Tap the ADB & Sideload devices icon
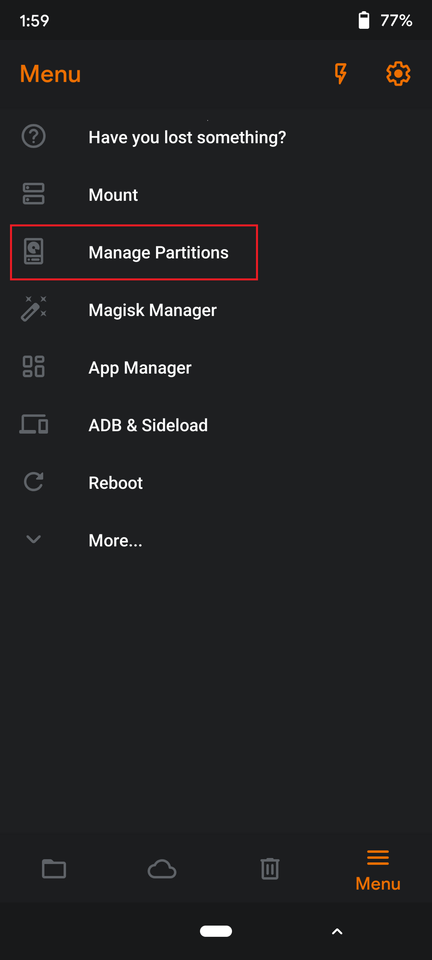Screen dimensions: 432x960 click(x=34, y=424)
